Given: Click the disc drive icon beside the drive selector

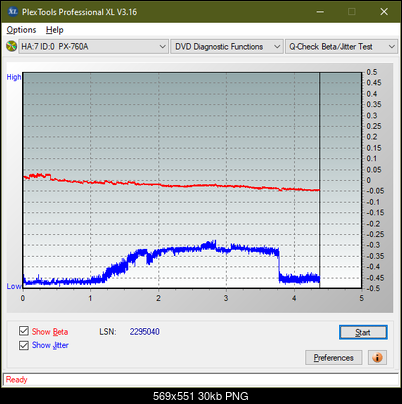Looking at the screenshot, I should 11,46.
